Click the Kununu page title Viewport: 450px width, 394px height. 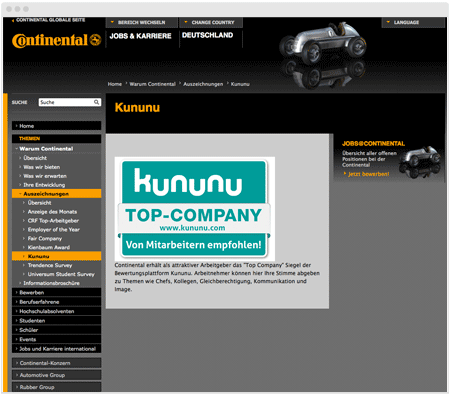137,107
